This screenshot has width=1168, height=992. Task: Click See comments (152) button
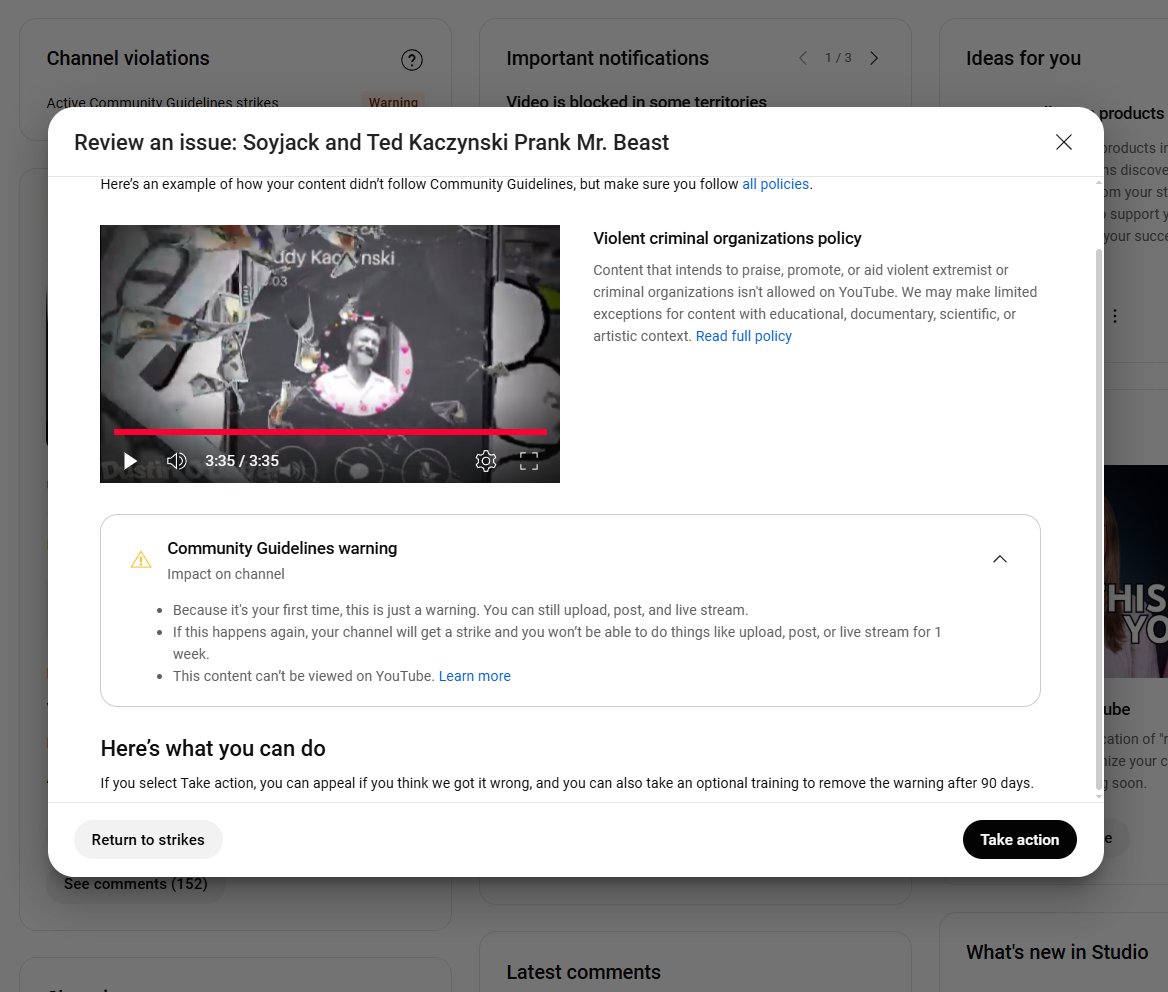pos(136,884)
